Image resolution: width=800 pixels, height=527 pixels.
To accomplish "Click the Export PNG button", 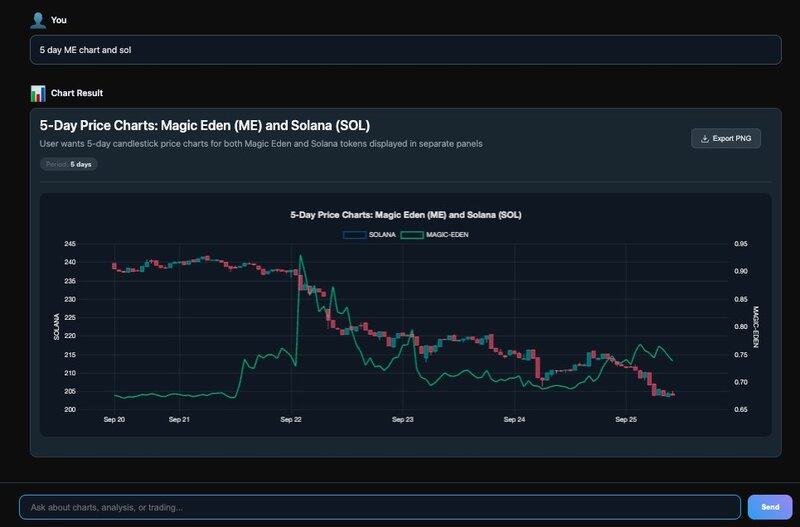I will click(726, 138).
